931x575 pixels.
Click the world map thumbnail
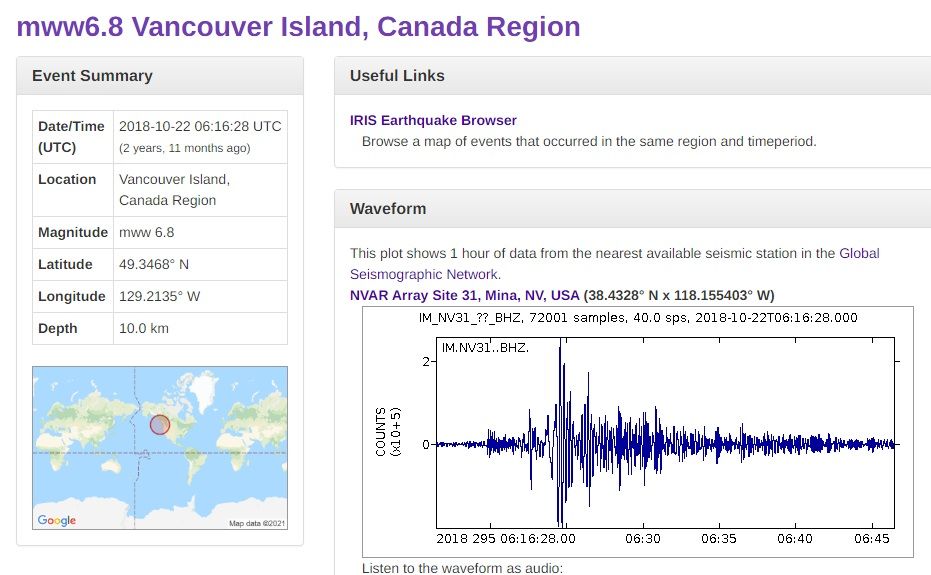coord(160,447)
